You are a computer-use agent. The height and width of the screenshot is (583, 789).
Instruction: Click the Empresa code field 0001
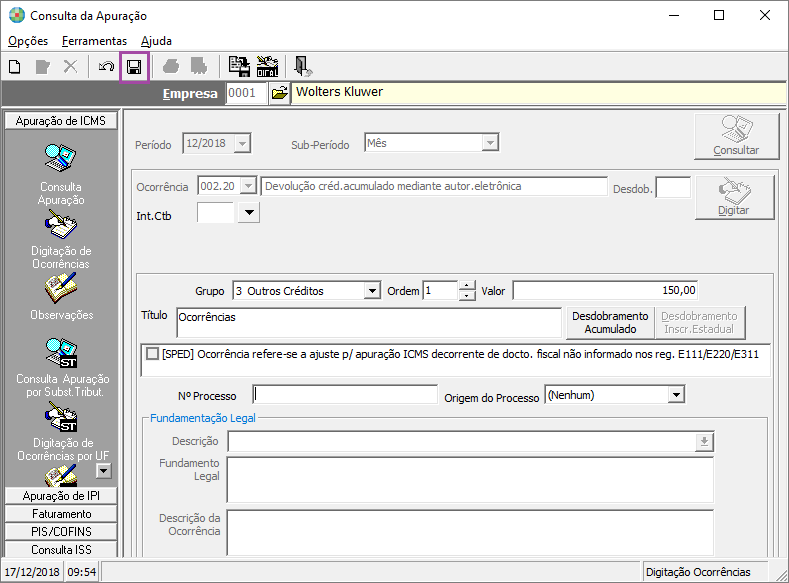pyautogui.click(x=246, y=93)
